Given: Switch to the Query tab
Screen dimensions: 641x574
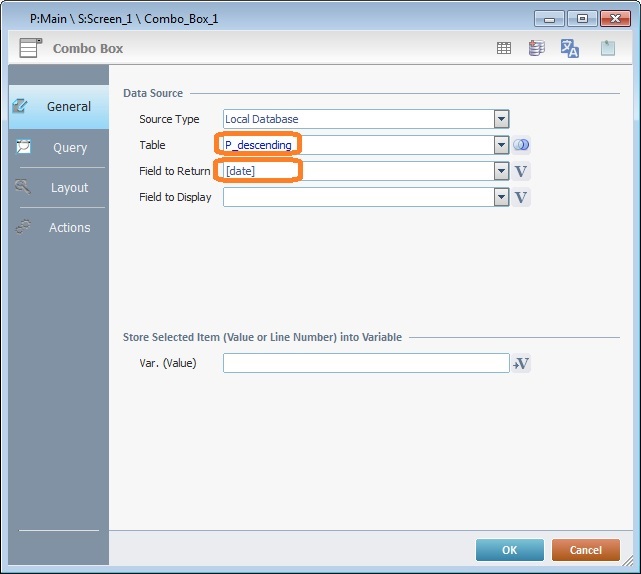Looking at the screenshot, I should coord(59,148).
